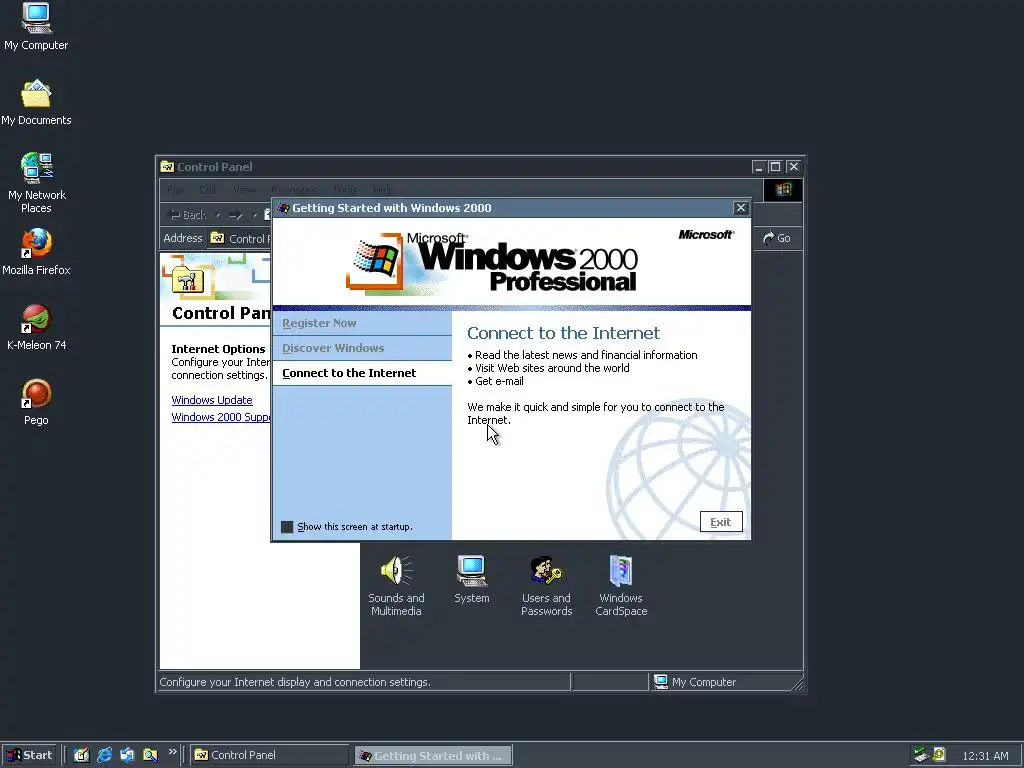Image resolution: width=1024 pixels, height=768 pixels.
Task: Click the folder search quick launch icon
Action: coord(150,755)
